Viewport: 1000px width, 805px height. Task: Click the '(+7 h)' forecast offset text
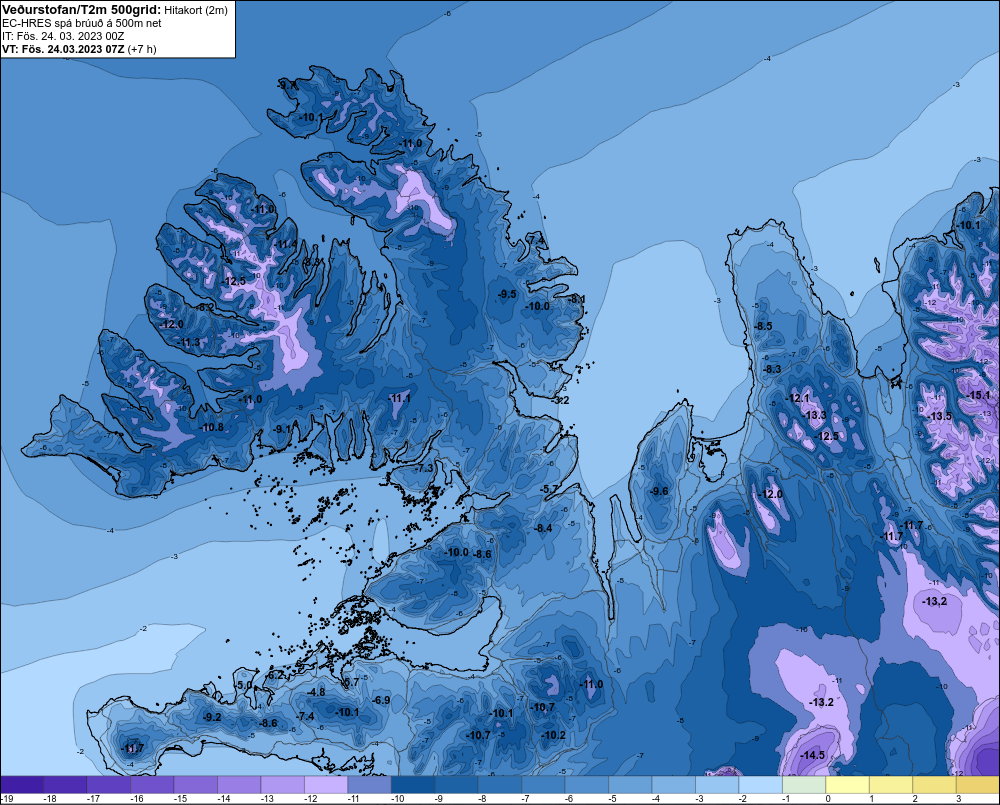(x=142, y=49)
